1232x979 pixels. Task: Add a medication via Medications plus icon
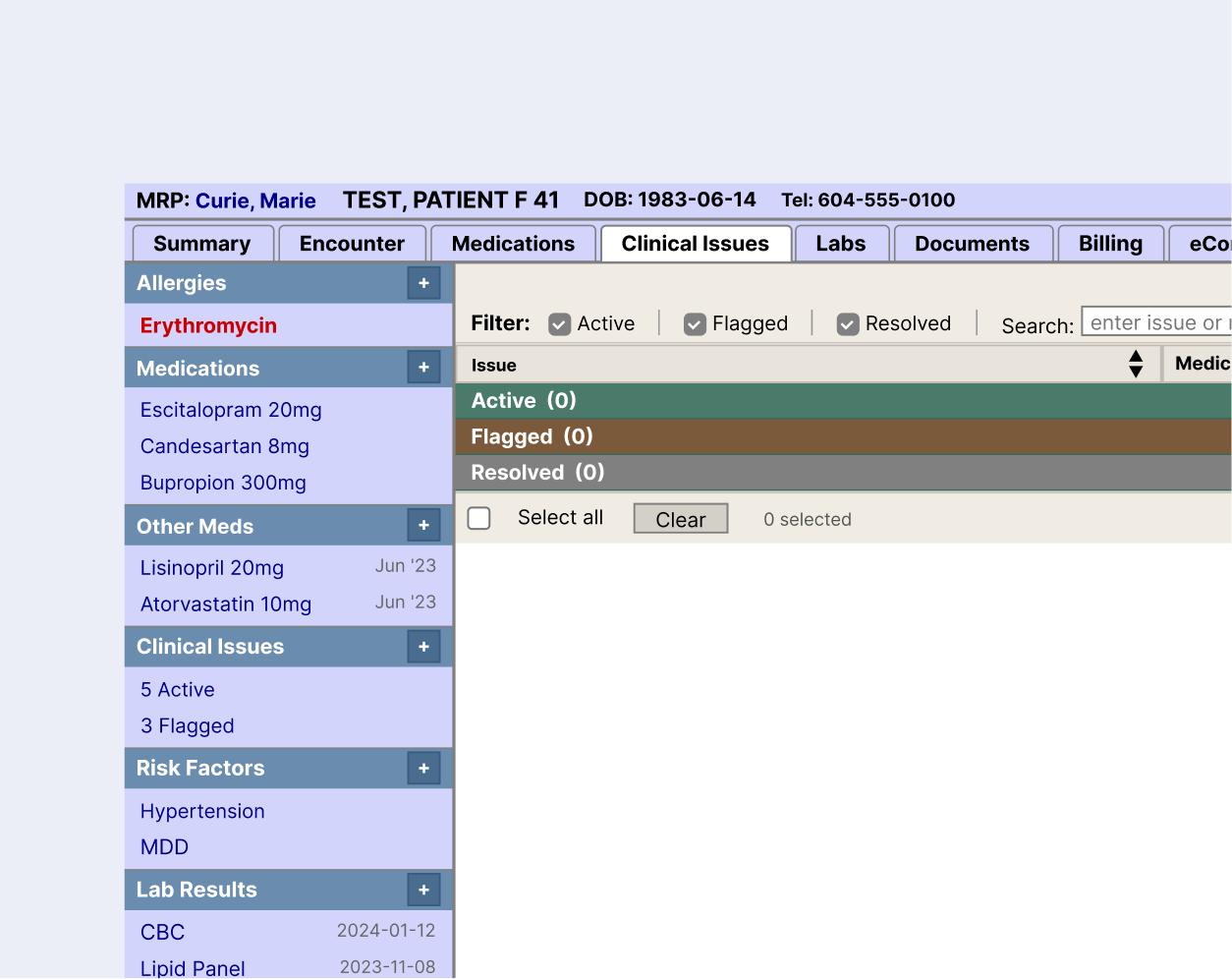point(423,368)
